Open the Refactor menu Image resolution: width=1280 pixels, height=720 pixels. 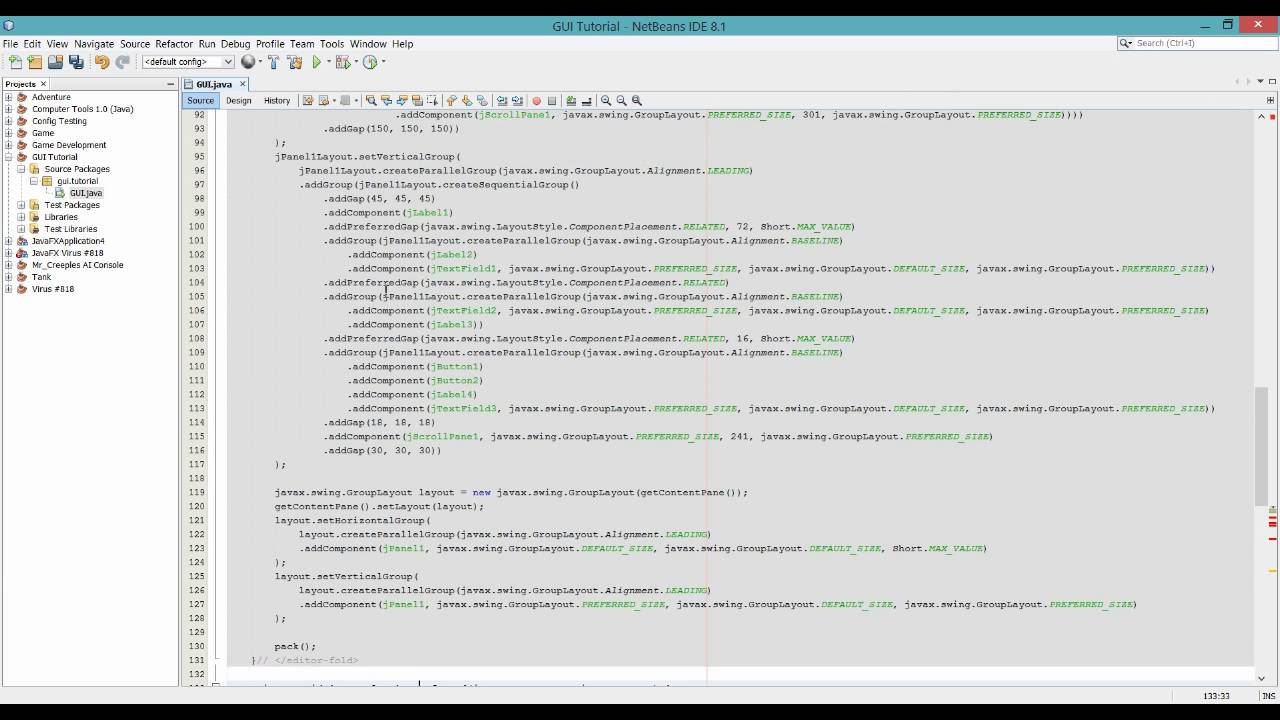(174, 44)
